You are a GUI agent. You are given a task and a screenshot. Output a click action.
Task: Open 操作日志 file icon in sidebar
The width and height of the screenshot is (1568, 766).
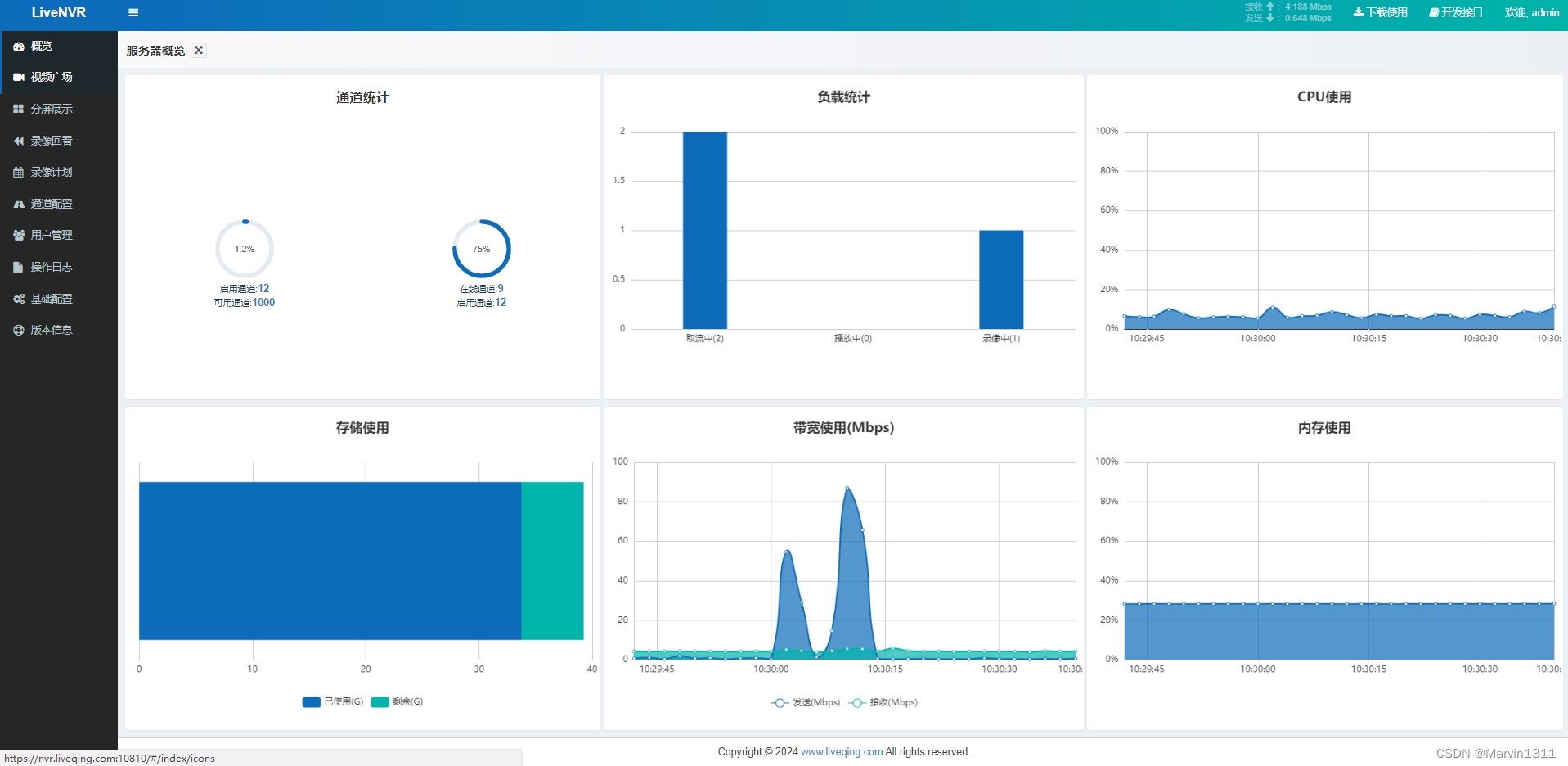[x=18, y=267]
